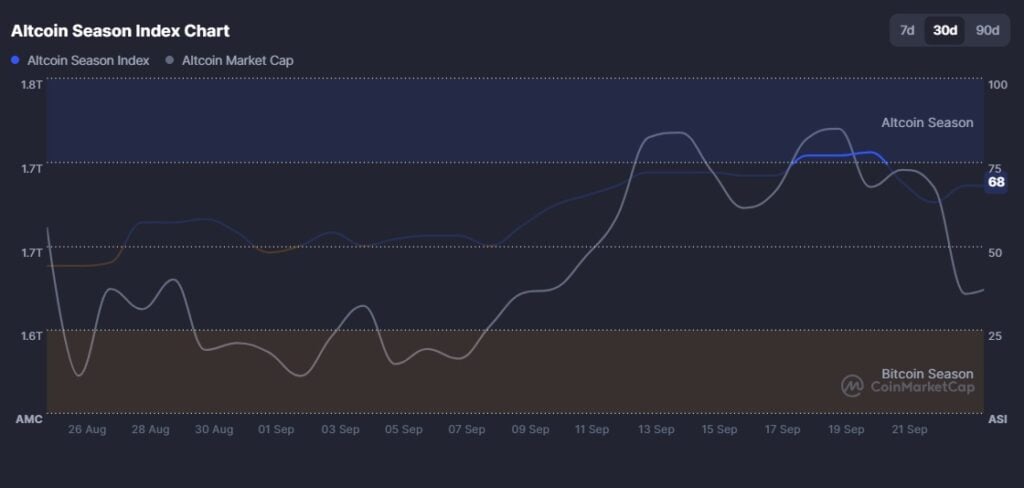Click the 1.8T left axis label
1024x488 pixels.
pos(33,85)
